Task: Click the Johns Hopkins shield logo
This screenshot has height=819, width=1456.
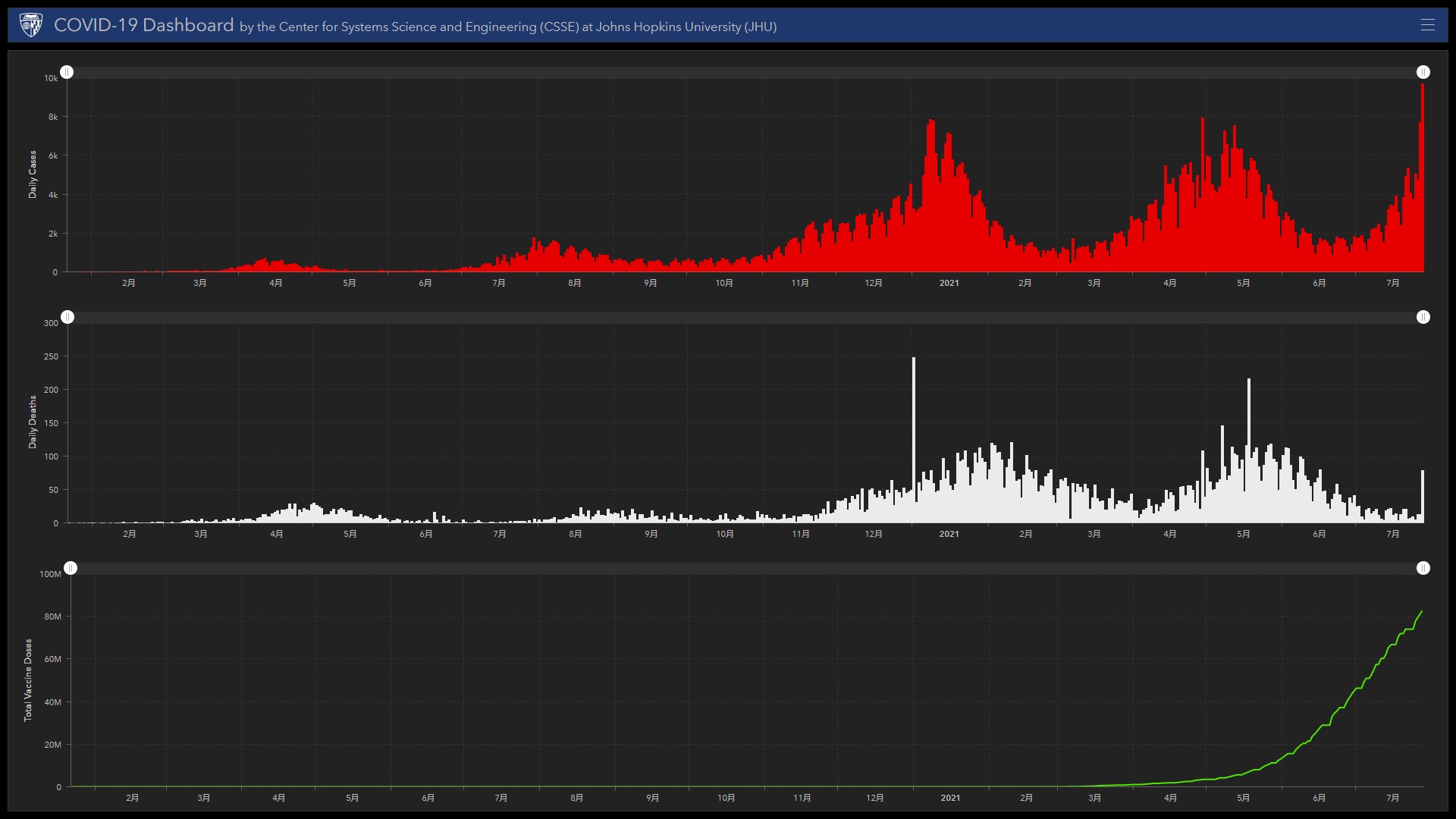Action: [31, 25]
